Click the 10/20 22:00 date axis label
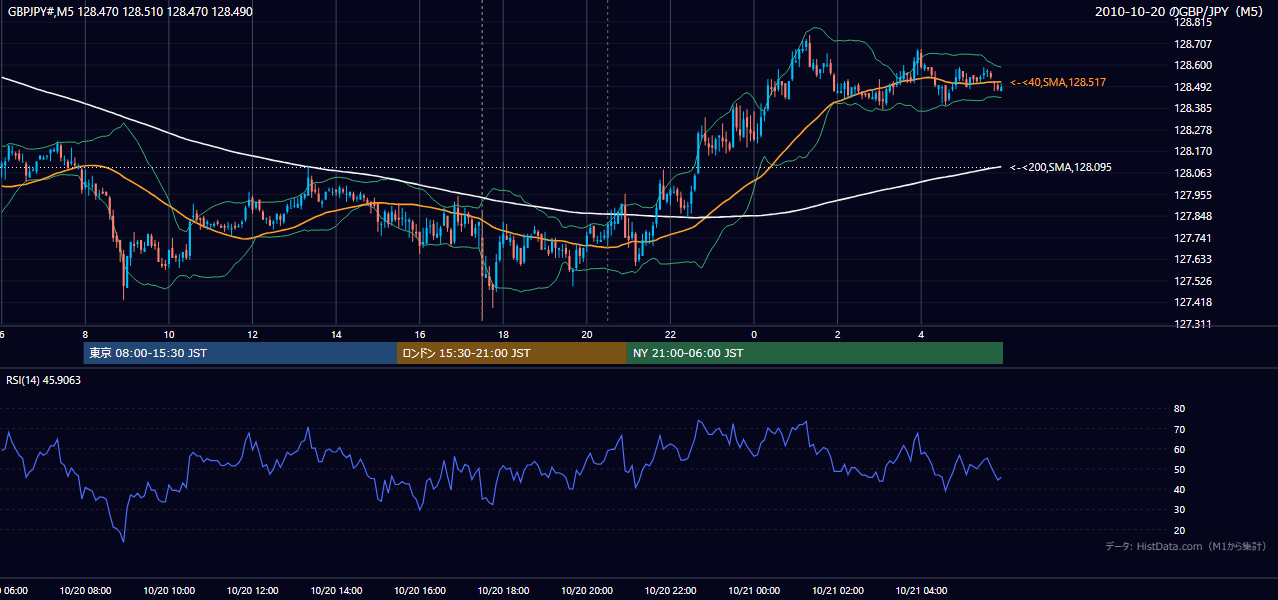The image size is (1278, 600). [x=670, y=590]
